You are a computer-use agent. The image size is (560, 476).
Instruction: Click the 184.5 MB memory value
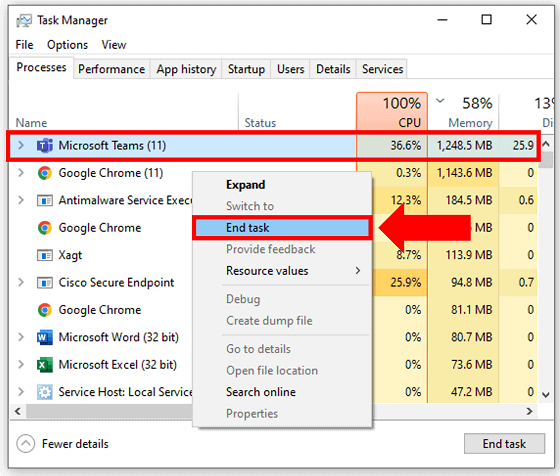pos(469,200)
